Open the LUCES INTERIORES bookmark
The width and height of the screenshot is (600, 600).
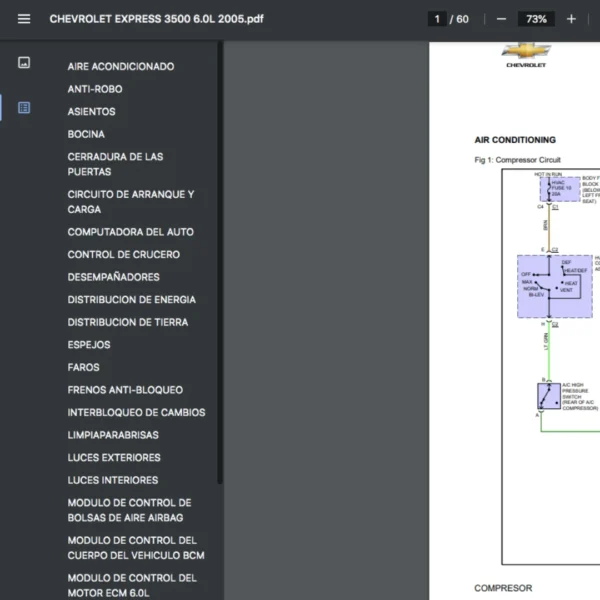[x=112, y=480]
